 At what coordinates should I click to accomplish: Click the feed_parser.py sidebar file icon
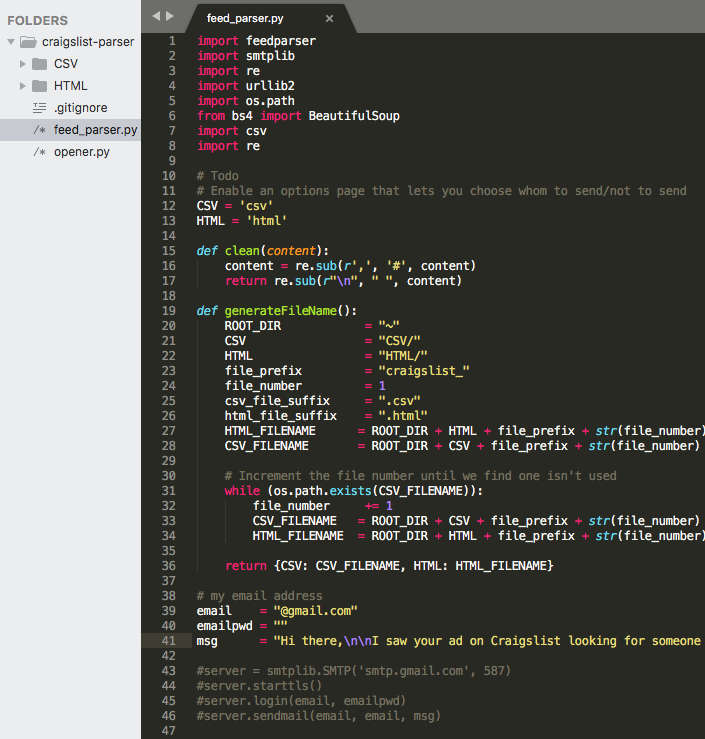click(x=39, y=130)
